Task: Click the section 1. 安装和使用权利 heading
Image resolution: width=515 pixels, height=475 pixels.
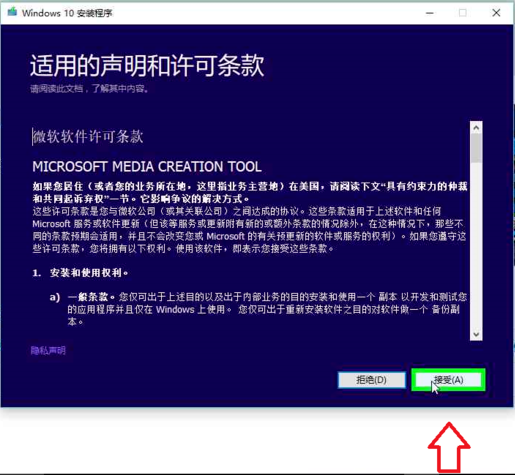Action: pos(80,273)
